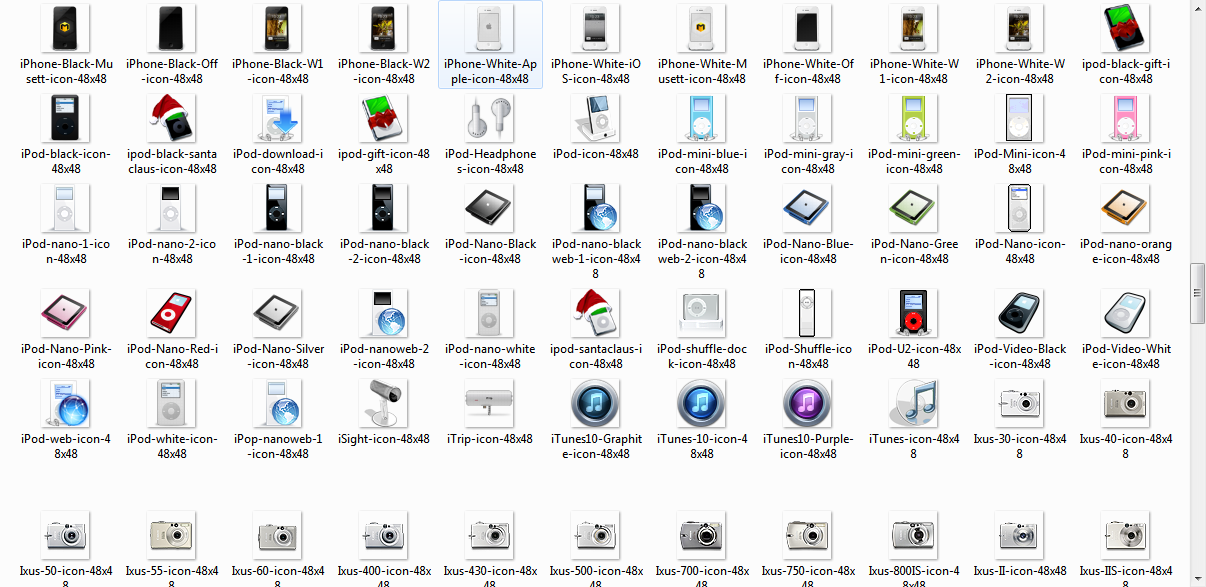Click the iPod-Nano-Black file name label
The width and height of the screenshot is (1206, 587).
point(490,251)
